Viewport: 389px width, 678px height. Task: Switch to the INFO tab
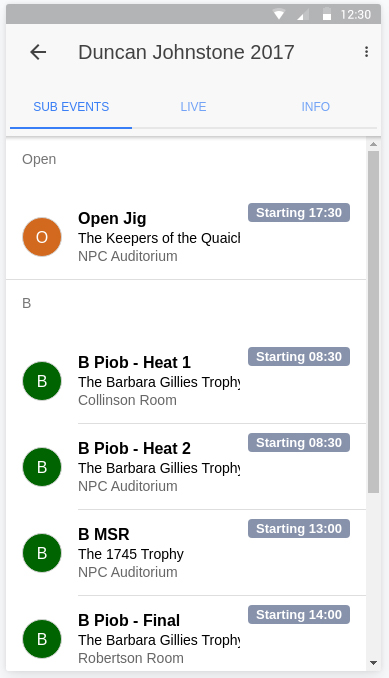[316, 107]
